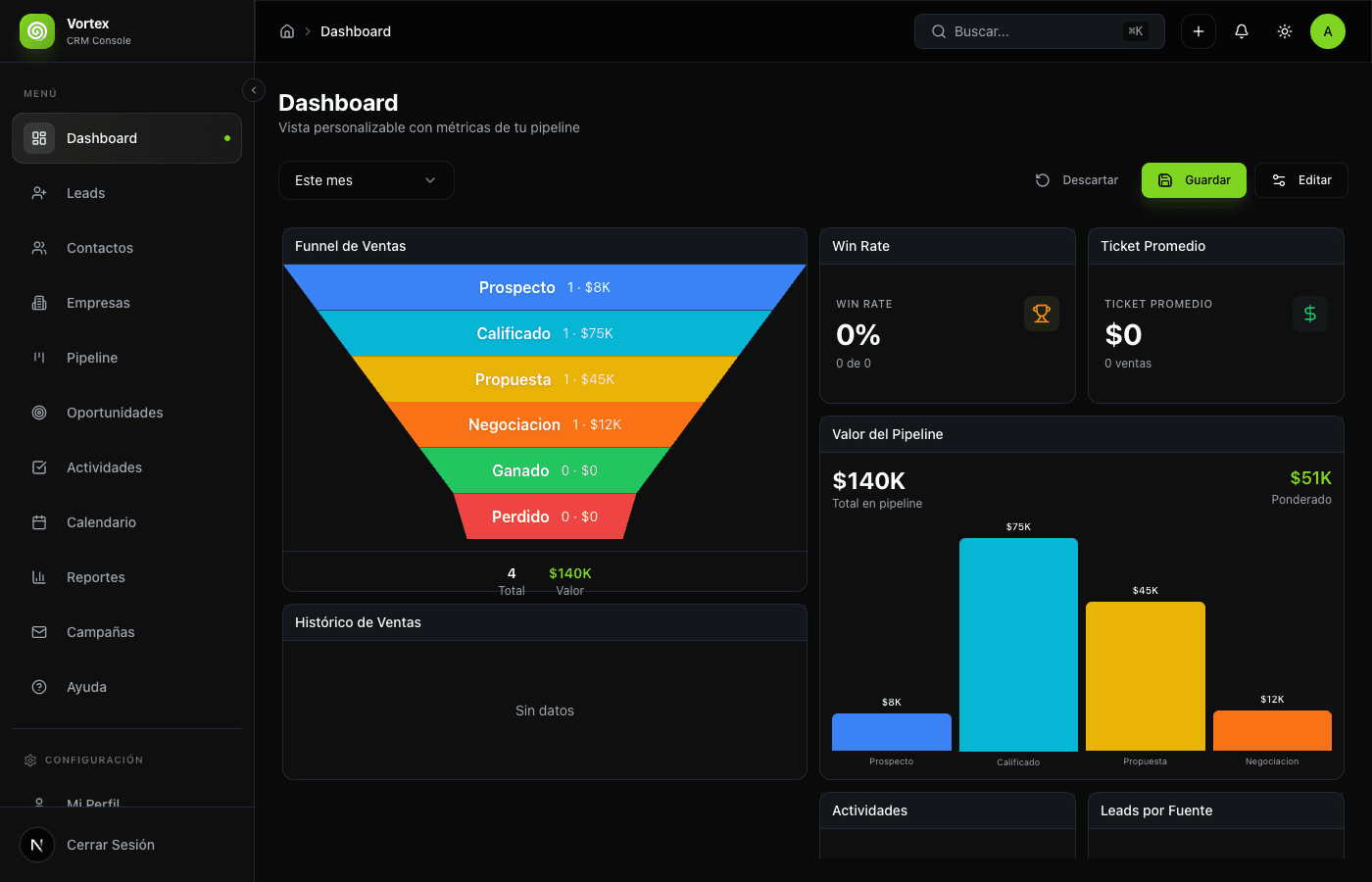The image size is (1372, 882).
Task: Open the Calendario section
Action: point(100,522)
